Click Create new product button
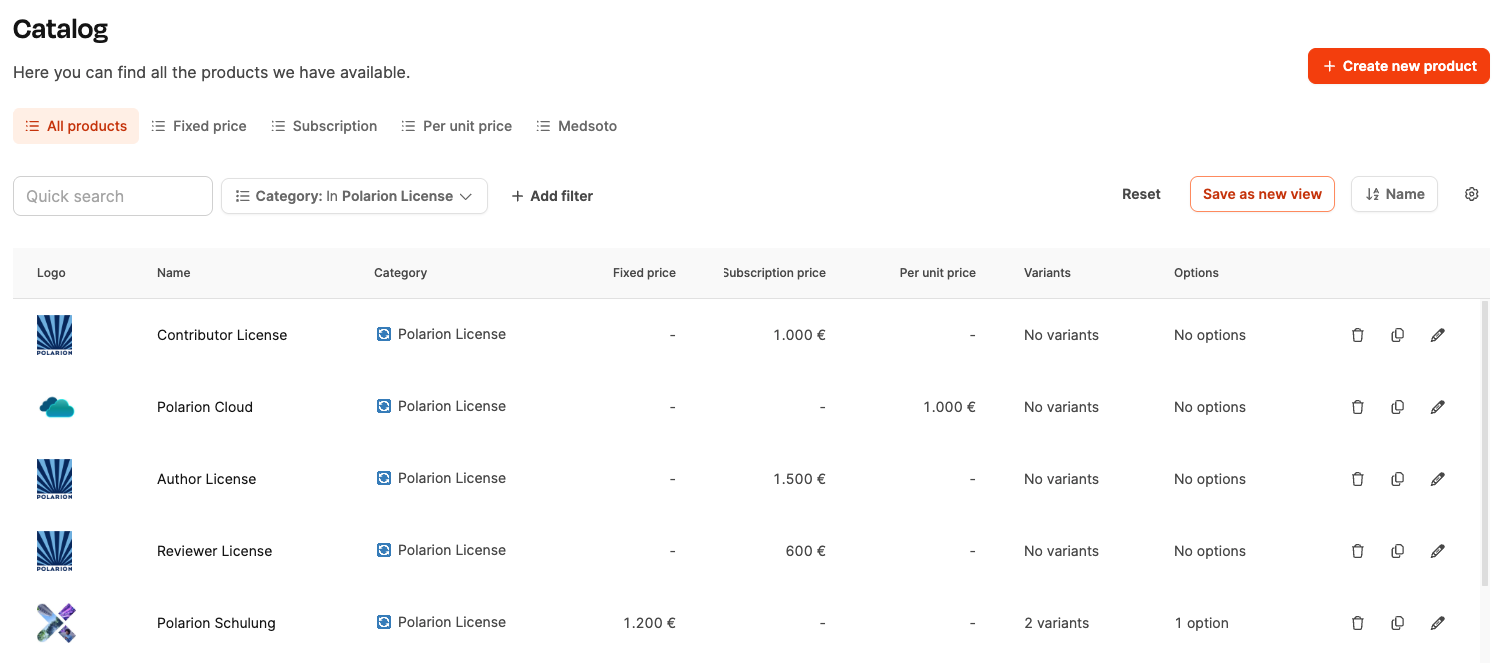Screen dimensions: 1506x663 coord(1398,66)
